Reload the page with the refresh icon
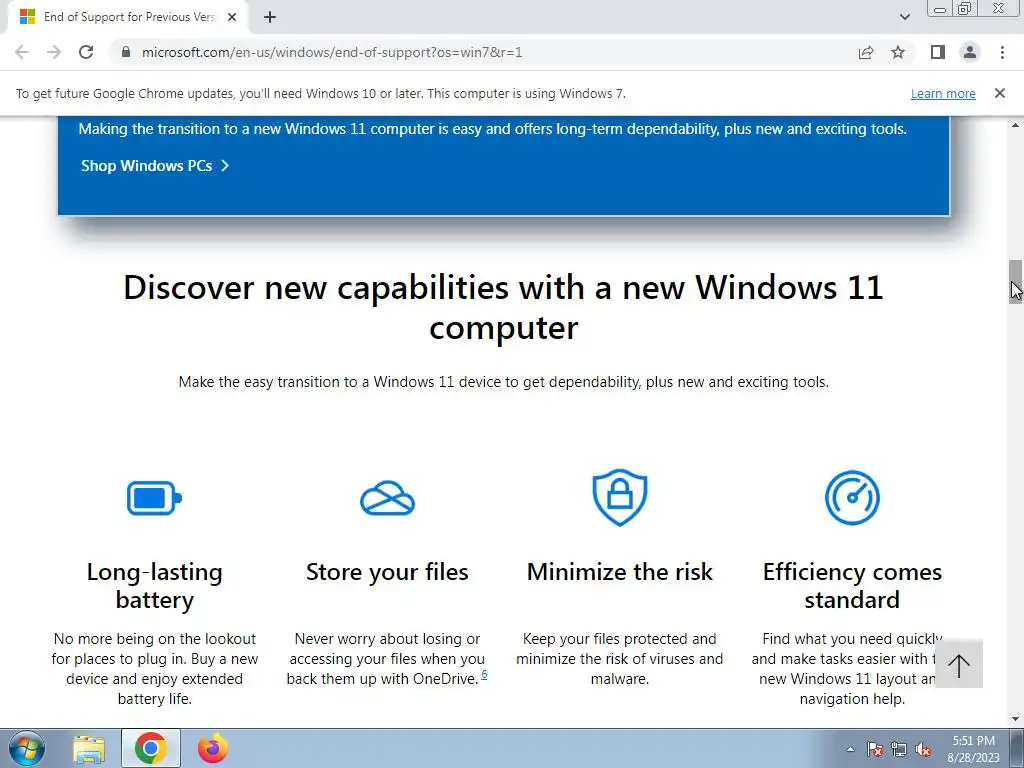 [x=86, y=52]
